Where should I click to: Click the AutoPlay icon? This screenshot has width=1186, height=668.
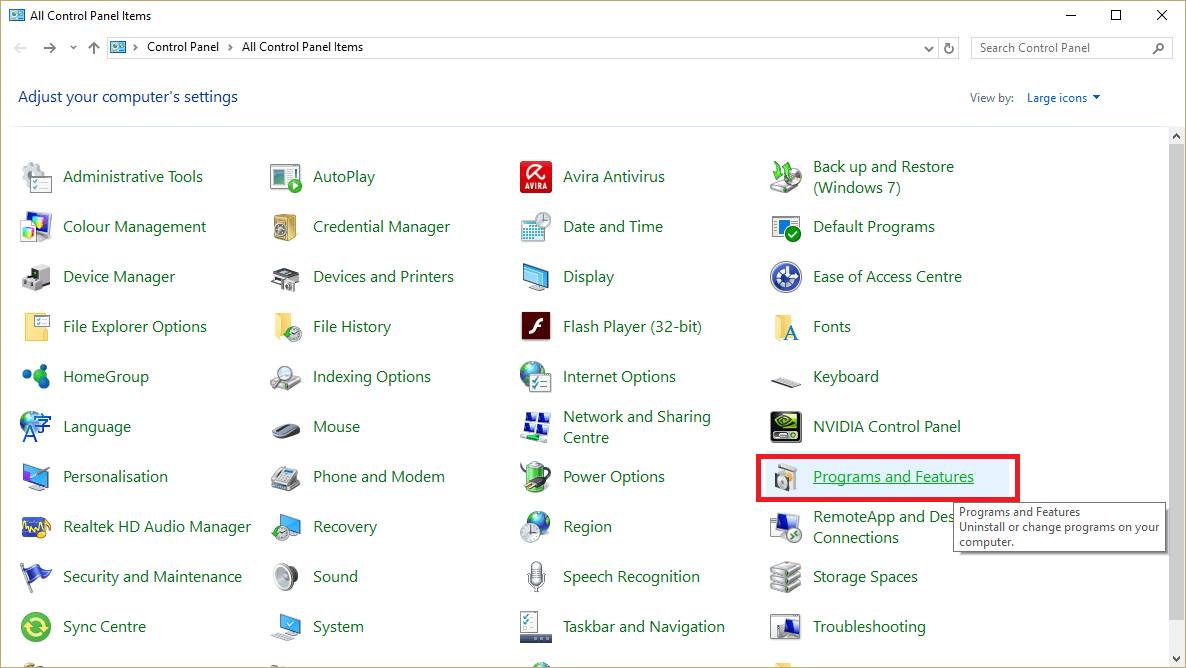(x=286, y=177)
